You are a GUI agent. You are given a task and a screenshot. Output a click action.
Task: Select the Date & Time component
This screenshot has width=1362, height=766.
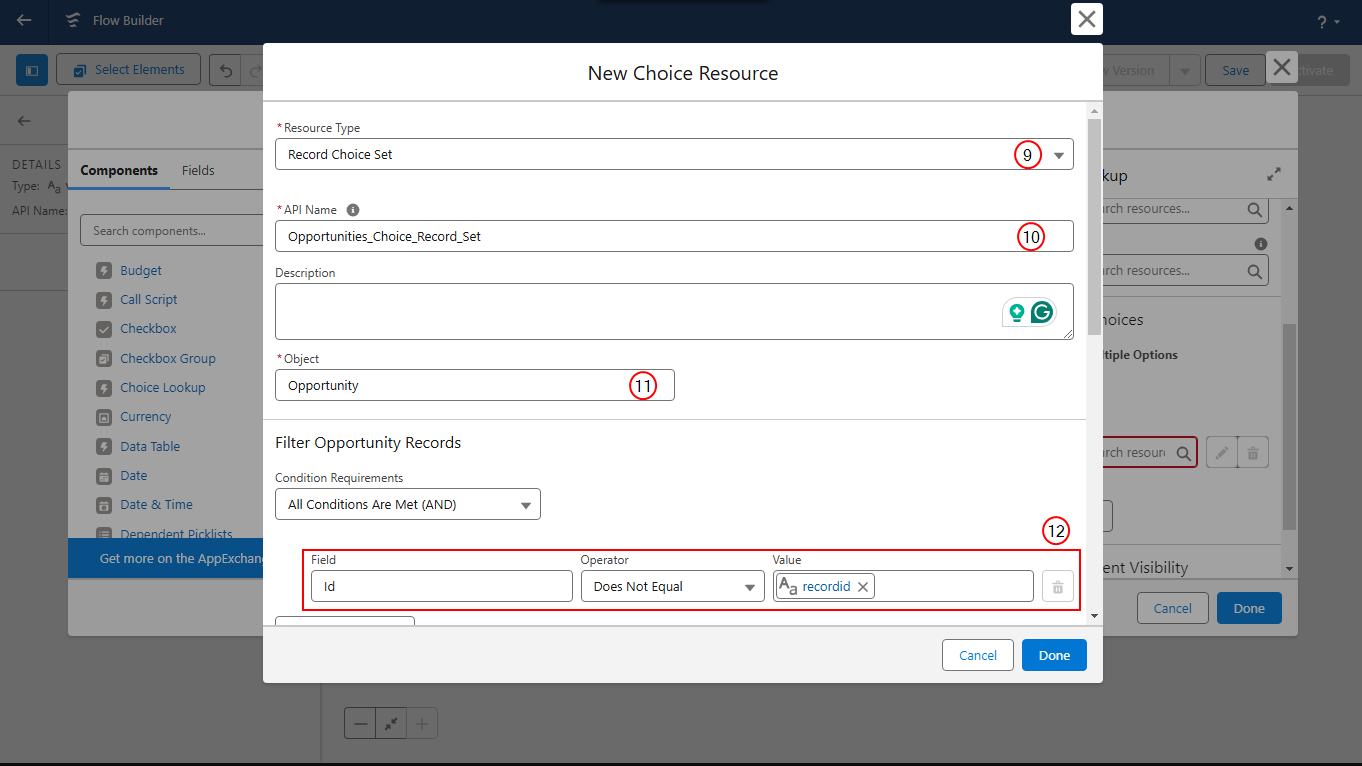tap(156, 504)
